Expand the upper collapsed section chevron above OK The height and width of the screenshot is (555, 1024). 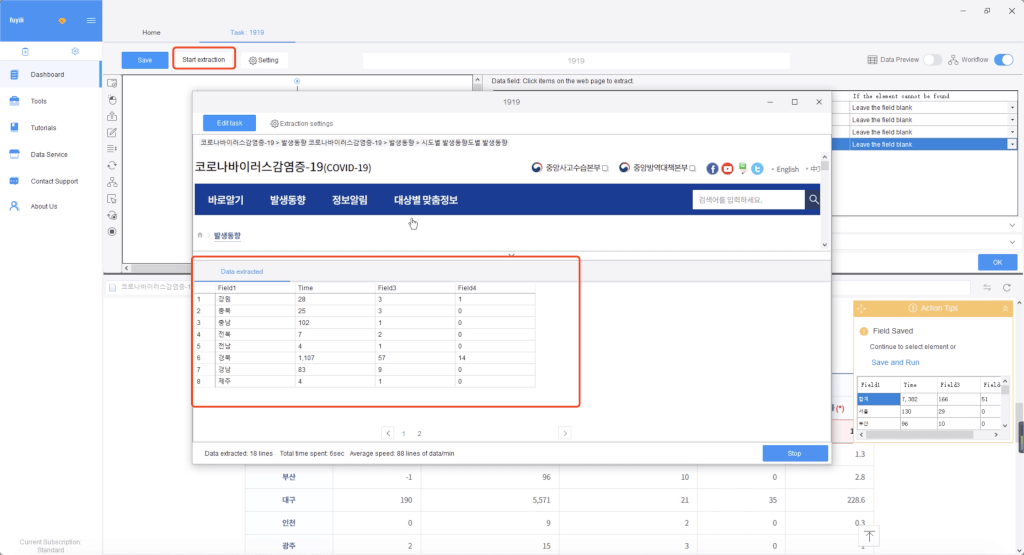coord(1012,225)
